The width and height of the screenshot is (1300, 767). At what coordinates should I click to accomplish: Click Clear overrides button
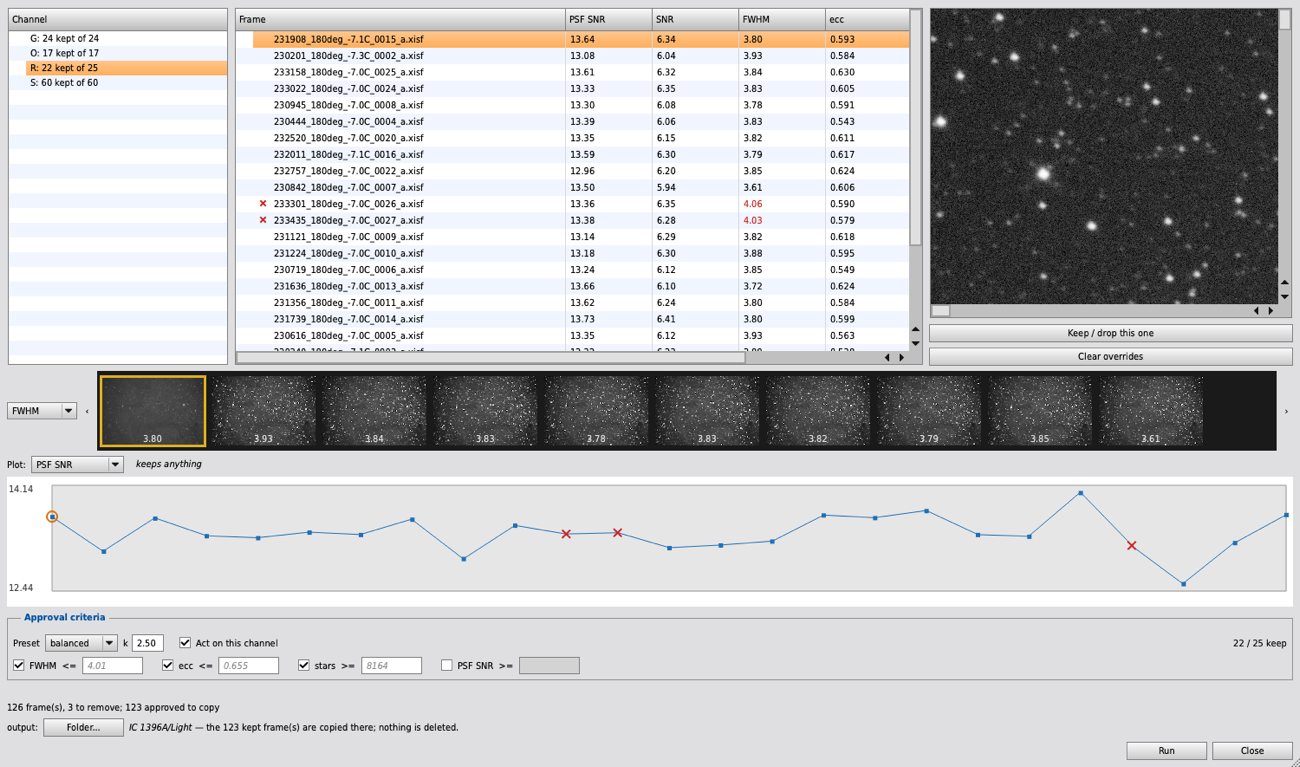tap(1110, 357)
